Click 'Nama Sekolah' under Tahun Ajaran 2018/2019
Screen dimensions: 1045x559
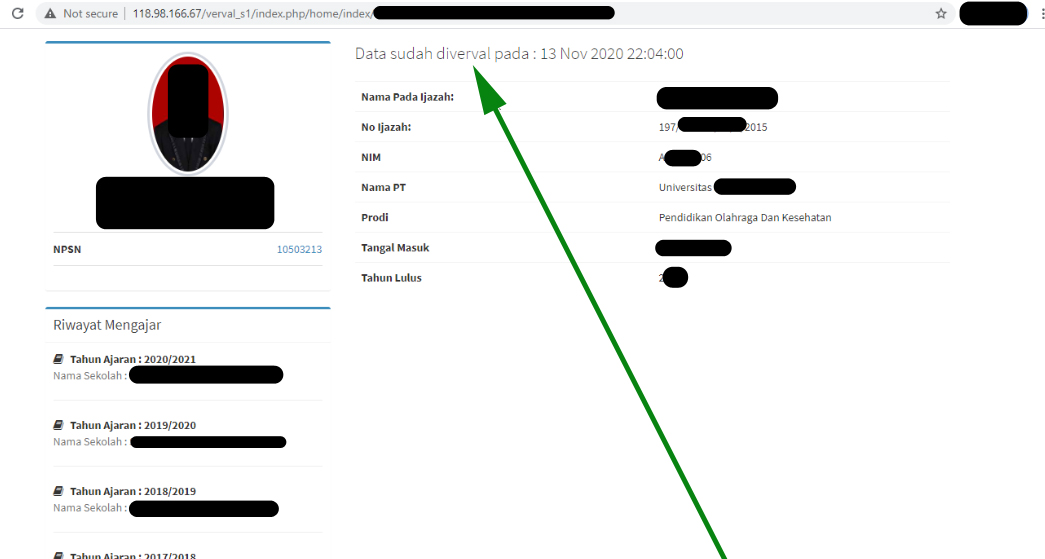click(90, 508)
